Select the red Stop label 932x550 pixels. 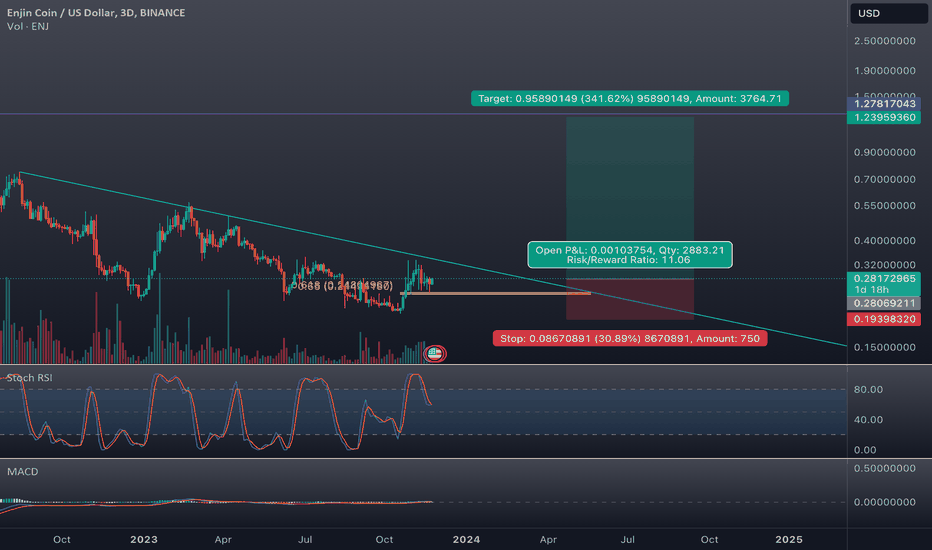tap(630, 338)
